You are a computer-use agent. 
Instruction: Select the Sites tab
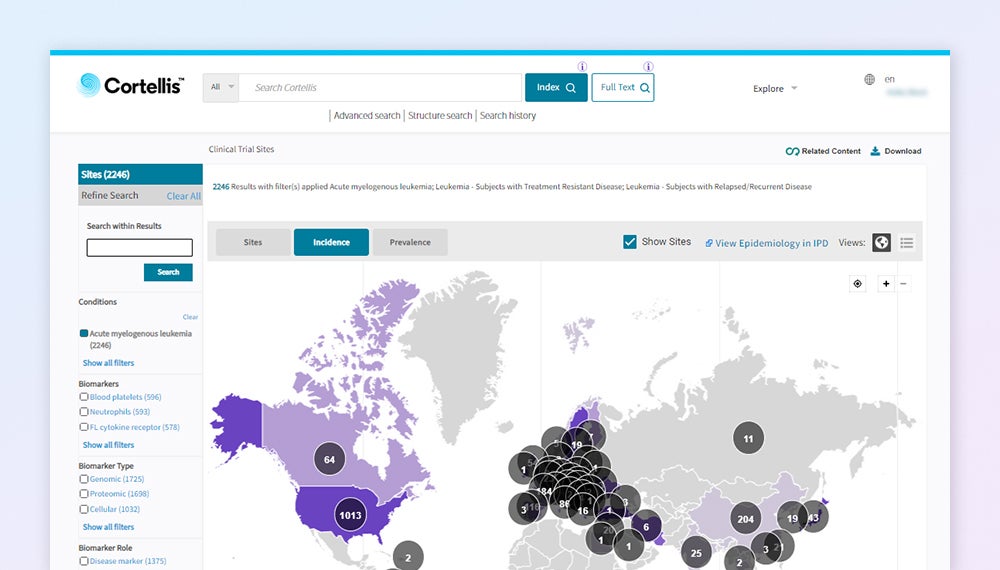253,242
